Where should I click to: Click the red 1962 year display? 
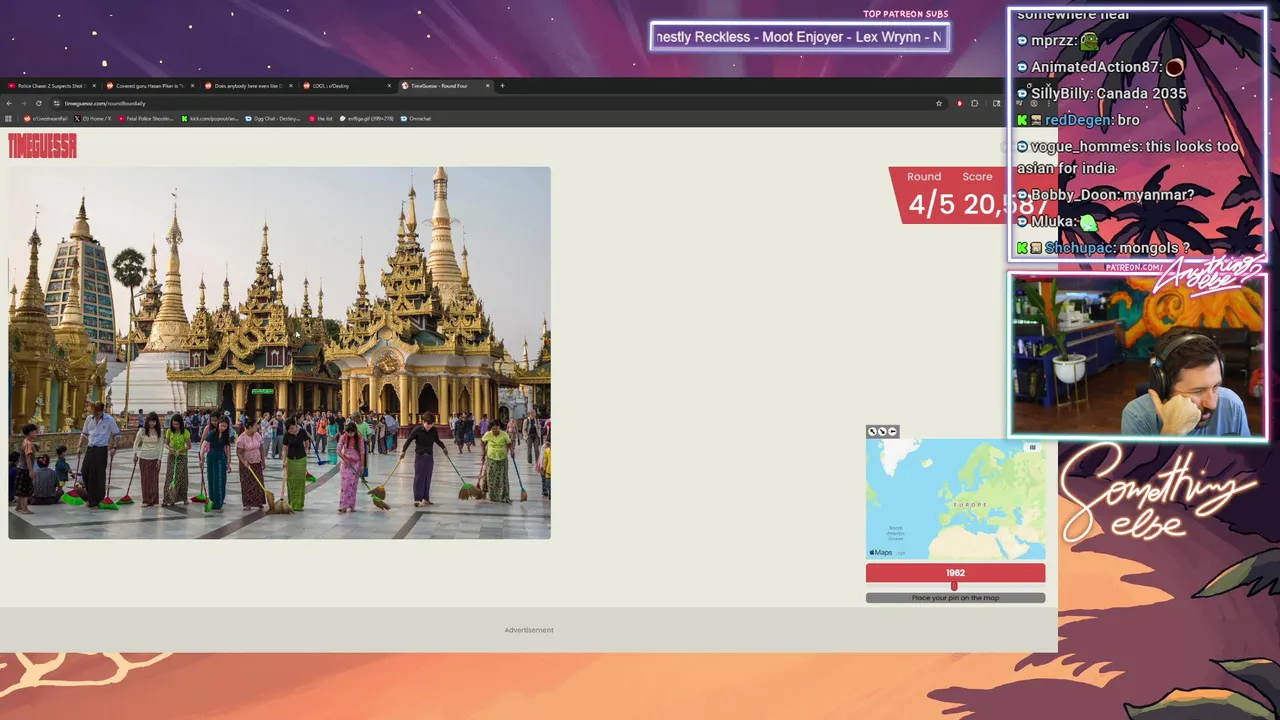(955, 573)
